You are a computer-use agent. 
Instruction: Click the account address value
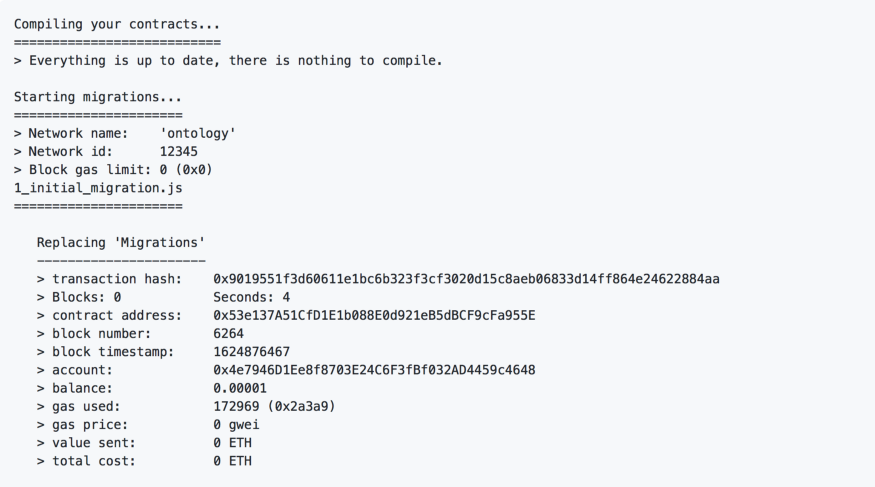coord(374,370)
